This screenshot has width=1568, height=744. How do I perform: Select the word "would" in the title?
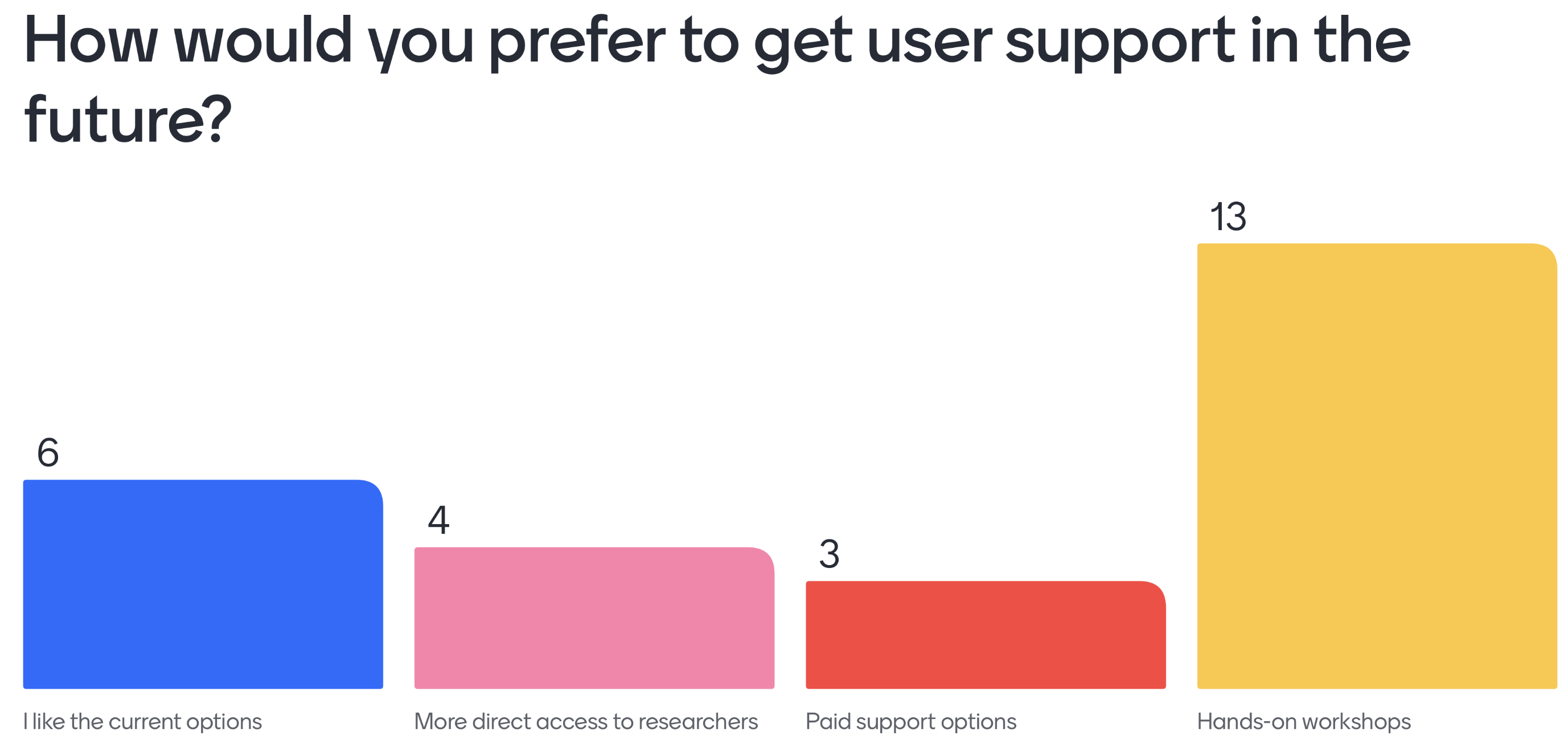pos(263,41)
